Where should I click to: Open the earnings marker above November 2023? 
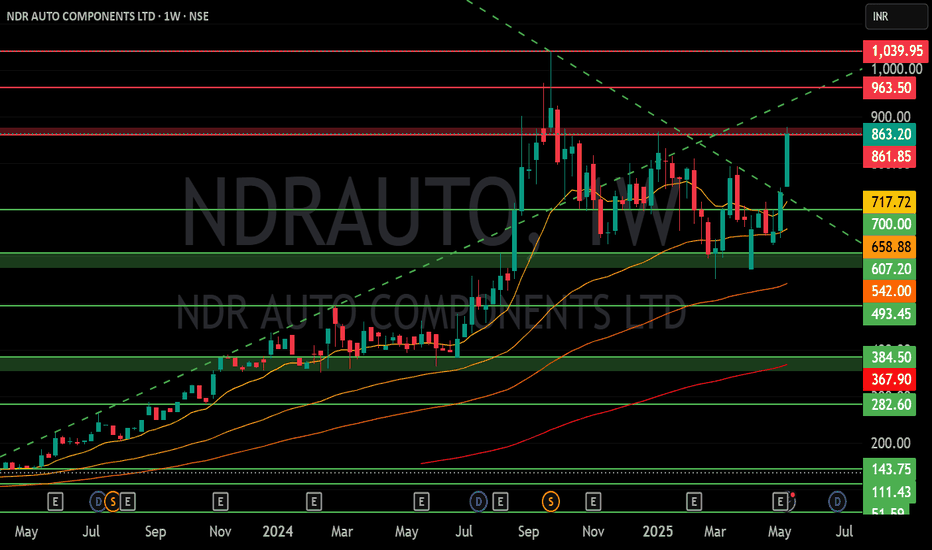pos(221,502)
